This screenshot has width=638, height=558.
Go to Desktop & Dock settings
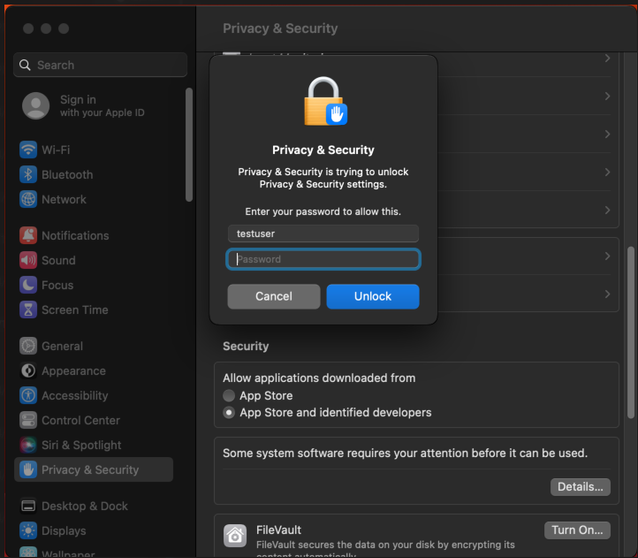coord(84,506)
